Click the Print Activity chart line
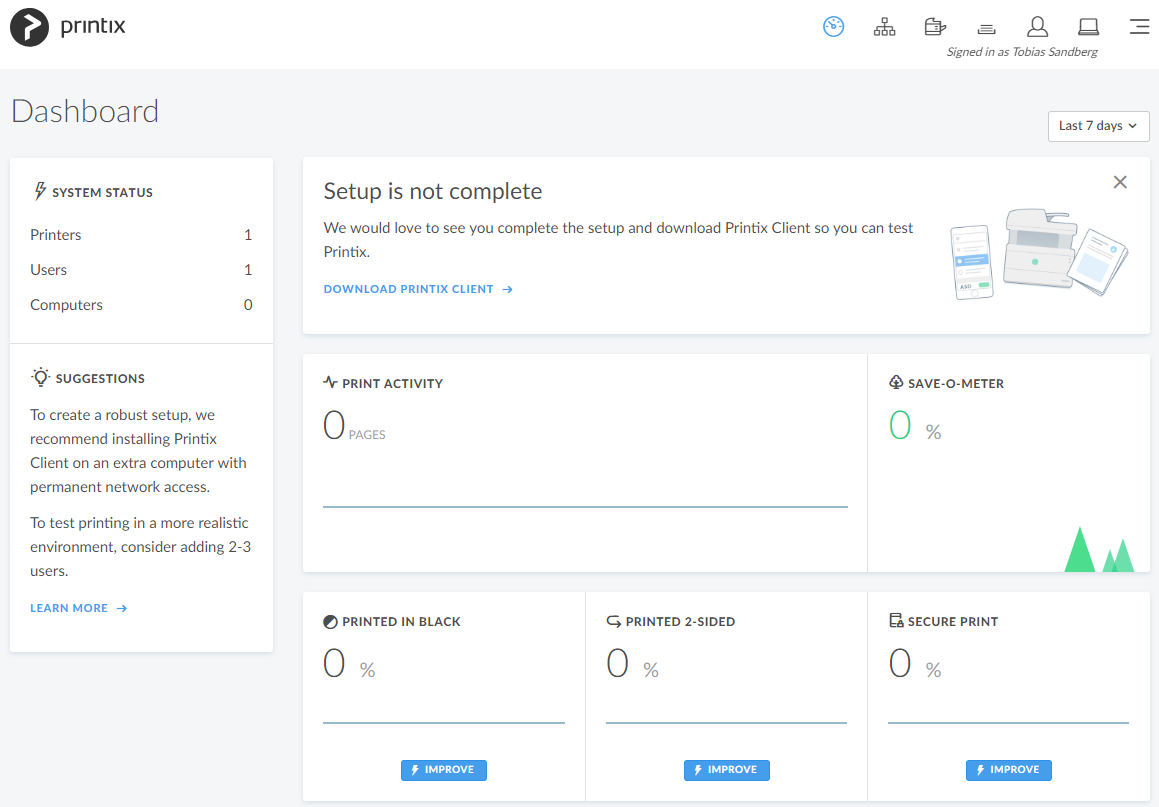This screenshot has height=807, width=1159. [585, 506]
